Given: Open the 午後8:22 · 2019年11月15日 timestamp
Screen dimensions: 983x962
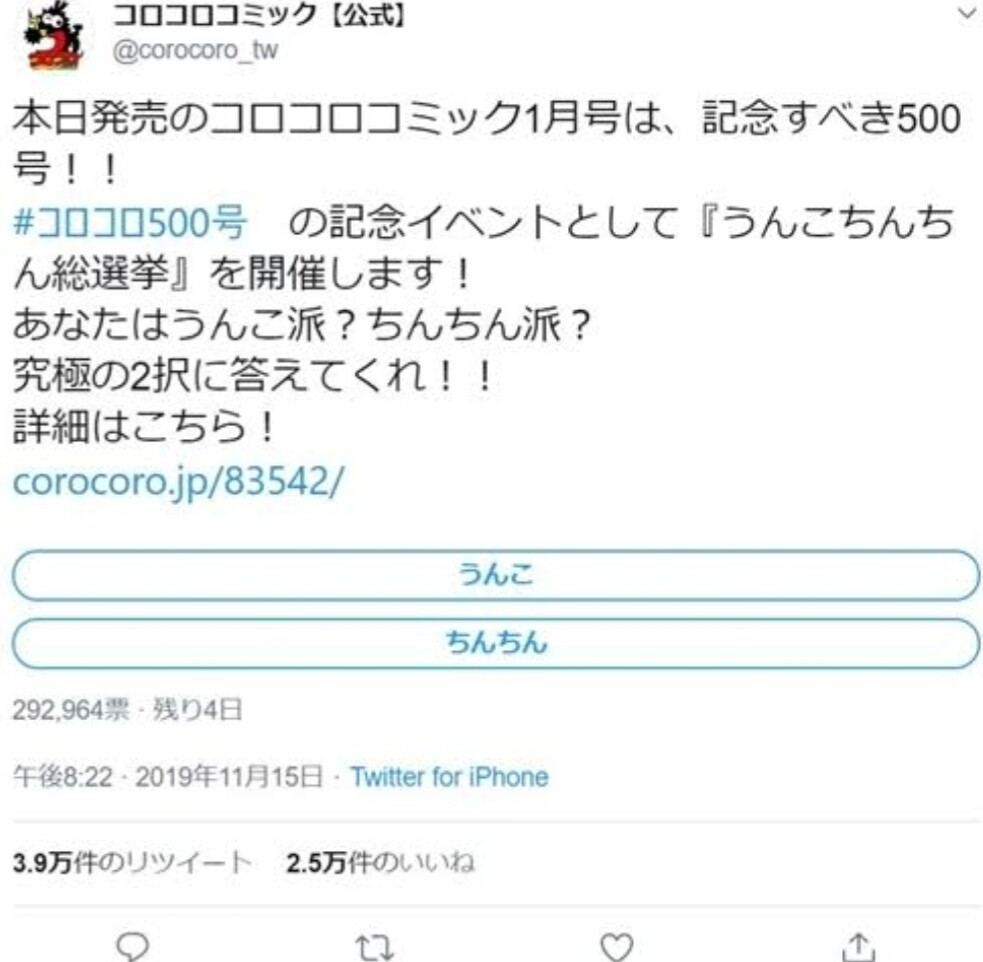Looking at the screenshot, I should pyautogui.click(x=168, y=777).
